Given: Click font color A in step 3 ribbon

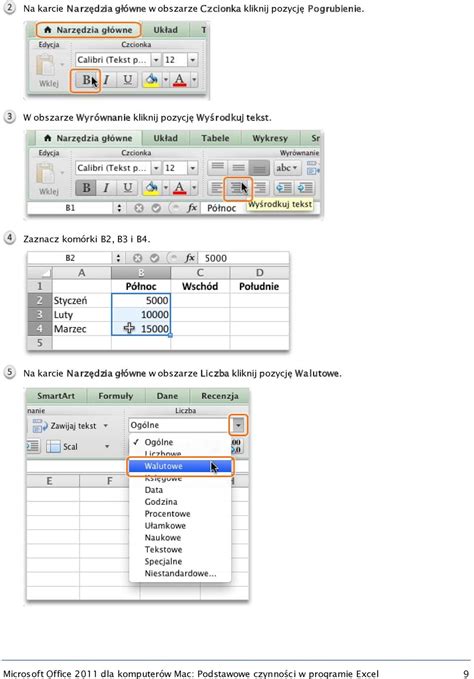Looking at the screenshot, I should (x=179, y=188).
